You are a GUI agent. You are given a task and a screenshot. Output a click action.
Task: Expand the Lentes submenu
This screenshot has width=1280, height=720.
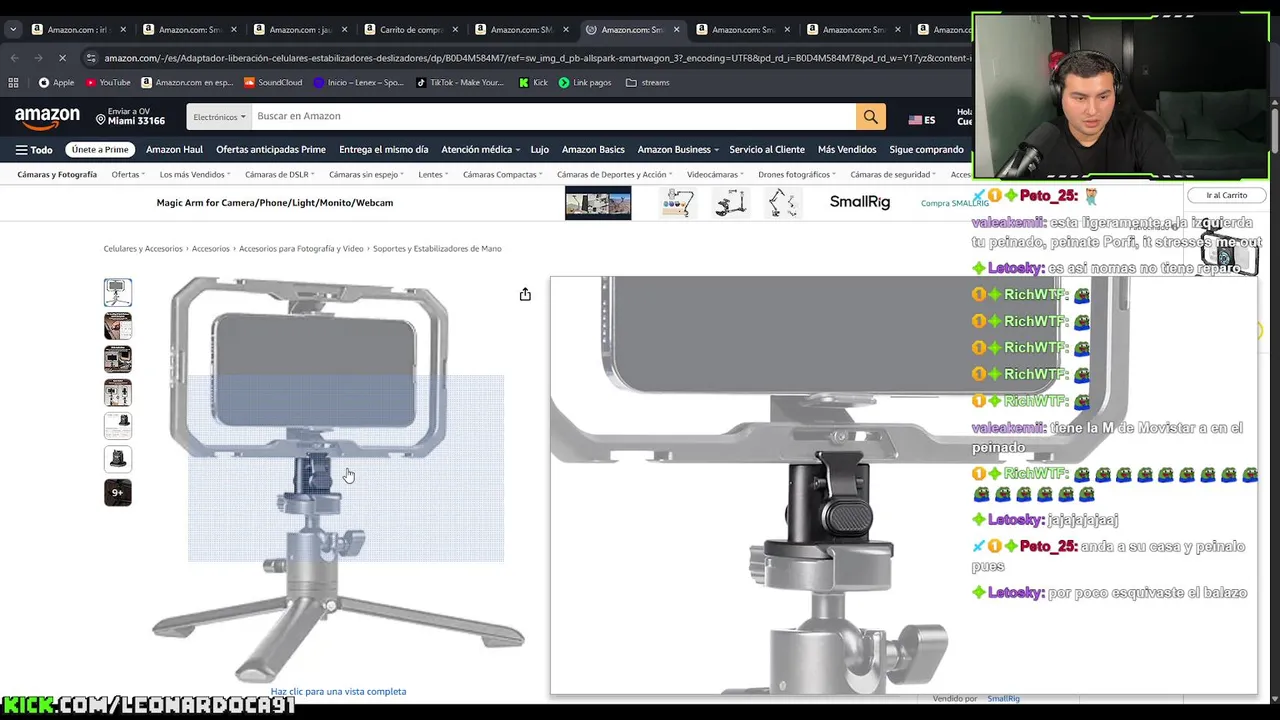point(434,175)
